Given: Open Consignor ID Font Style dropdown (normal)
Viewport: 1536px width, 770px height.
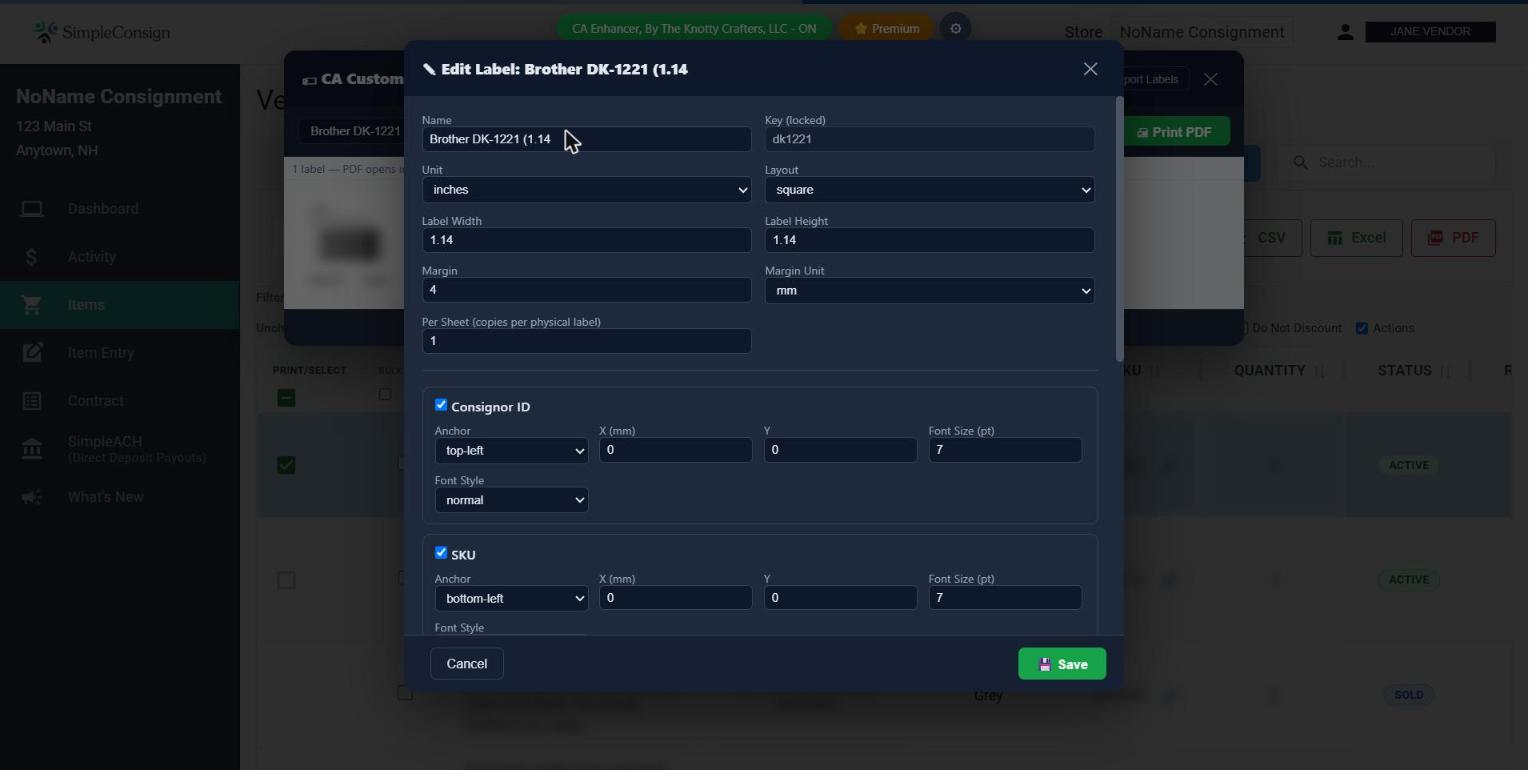Looking at the screenshot, I should 511,500.
